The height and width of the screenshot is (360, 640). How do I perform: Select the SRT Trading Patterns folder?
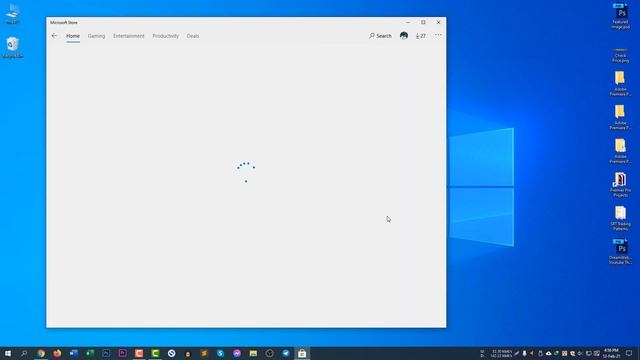point(620,218)
